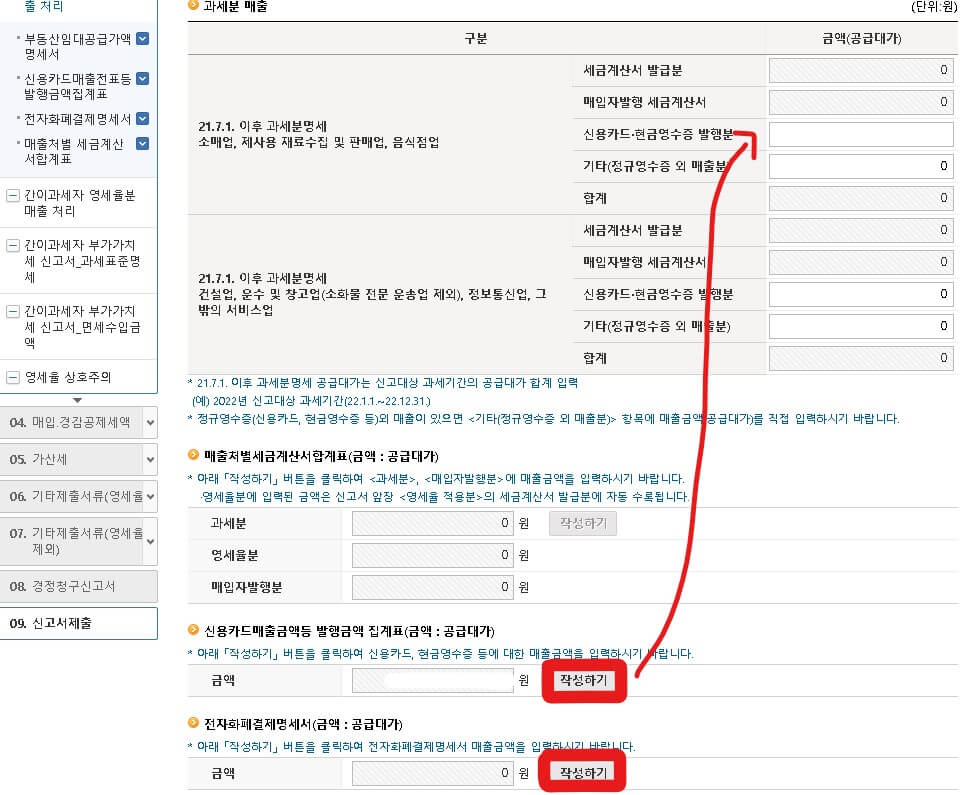Toggle the check beside 신용카드매출전표등 발행금액집계표

(143, 78)
